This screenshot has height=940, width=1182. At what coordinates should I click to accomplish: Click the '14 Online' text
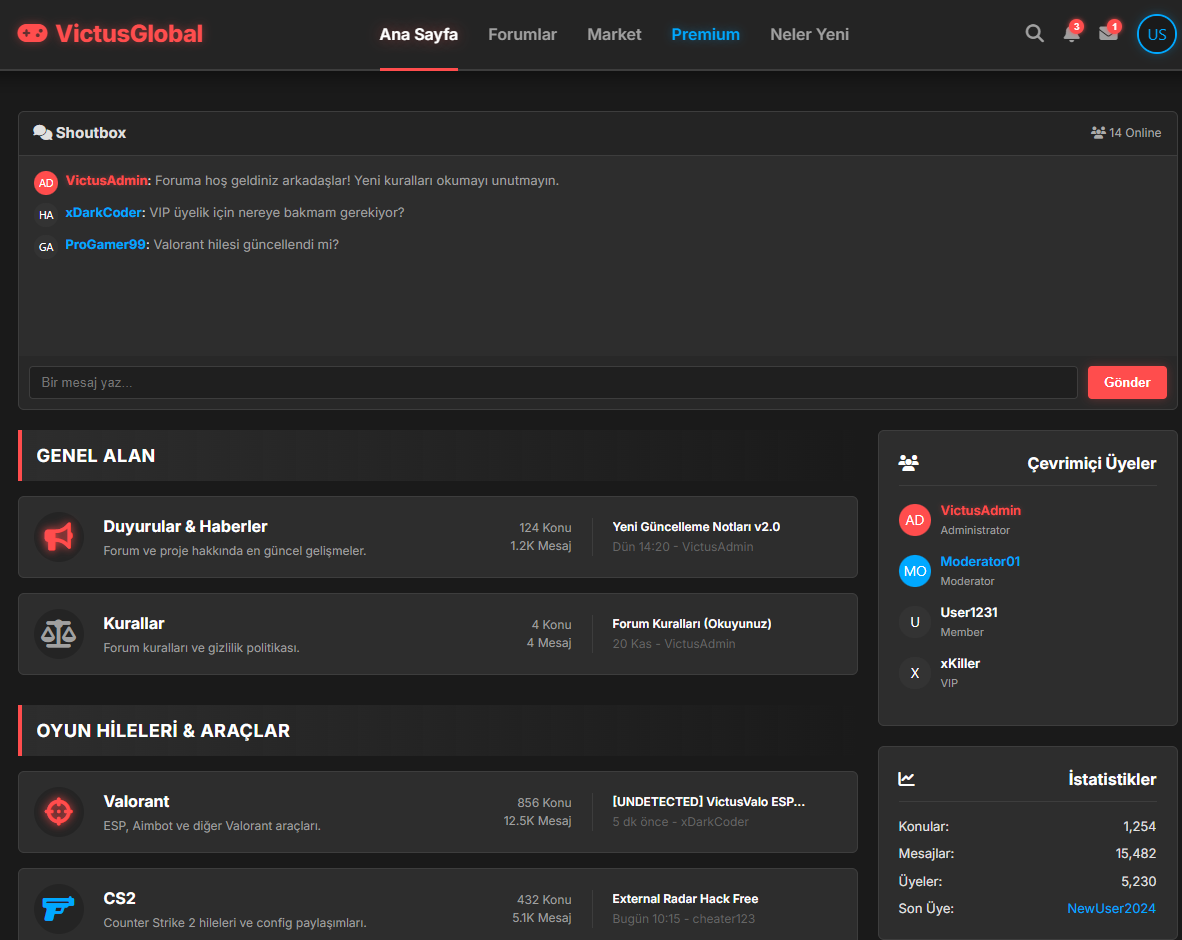click(1135, 133)
